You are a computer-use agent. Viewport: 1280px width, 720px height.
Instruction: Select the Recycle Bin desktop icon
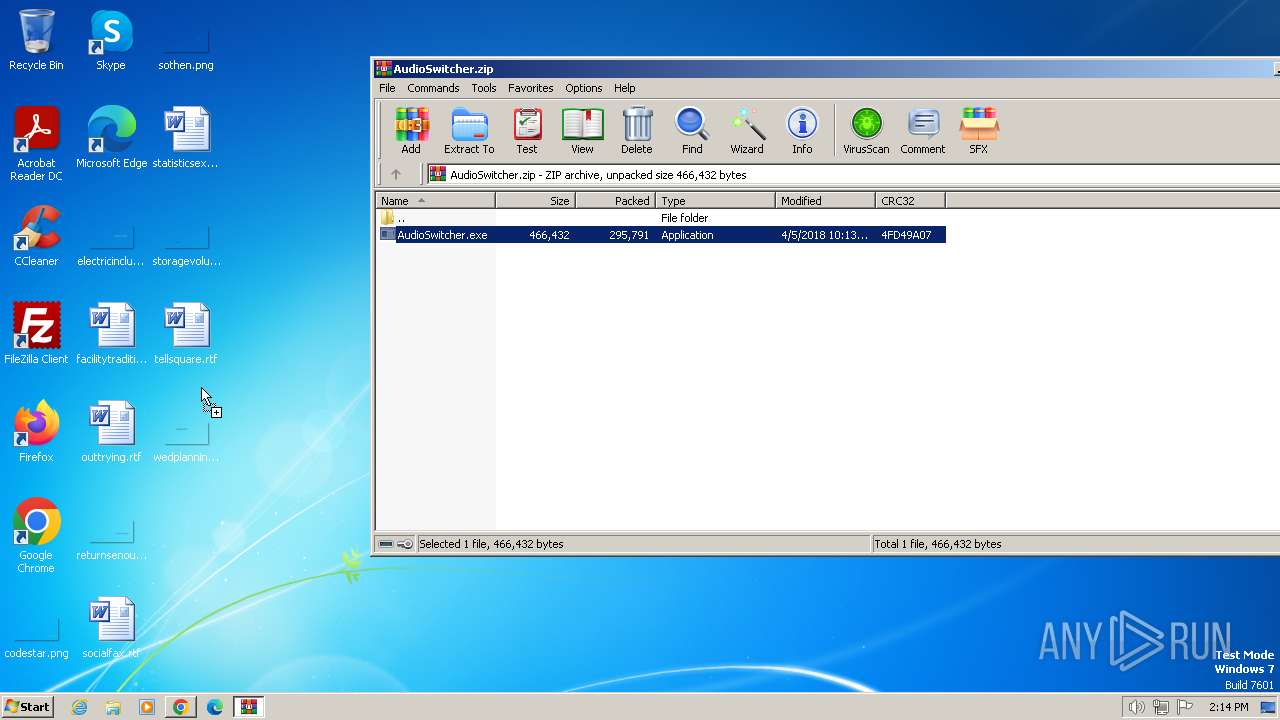click(36, 40)
